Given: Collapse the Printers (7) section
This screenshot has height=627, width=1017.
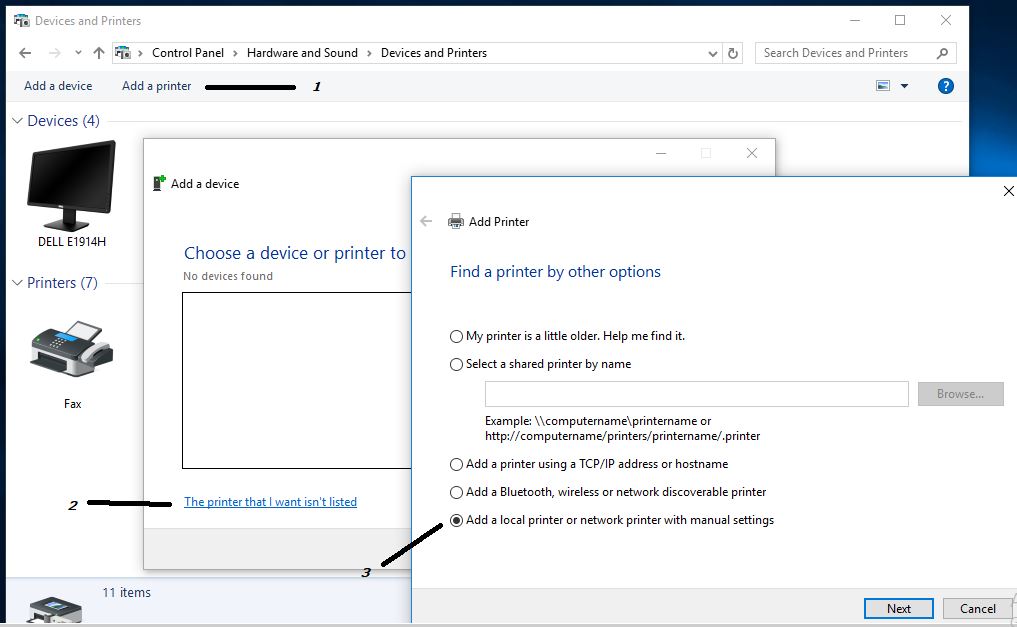Looking at the screenshot, I should 16,283.
